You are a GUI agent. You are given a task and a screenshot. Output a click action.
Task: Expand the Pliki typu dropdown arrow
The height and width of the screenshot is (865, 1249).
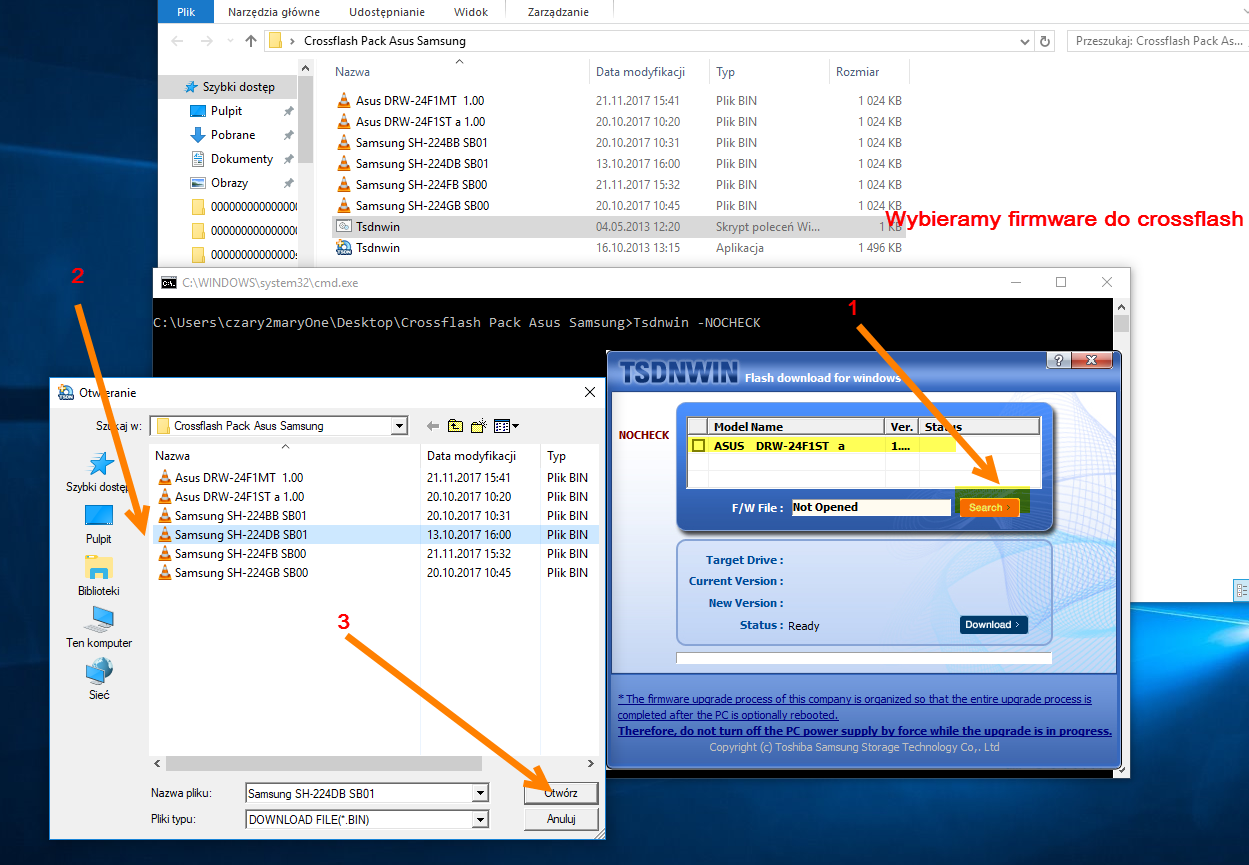[x=481, y=819]
